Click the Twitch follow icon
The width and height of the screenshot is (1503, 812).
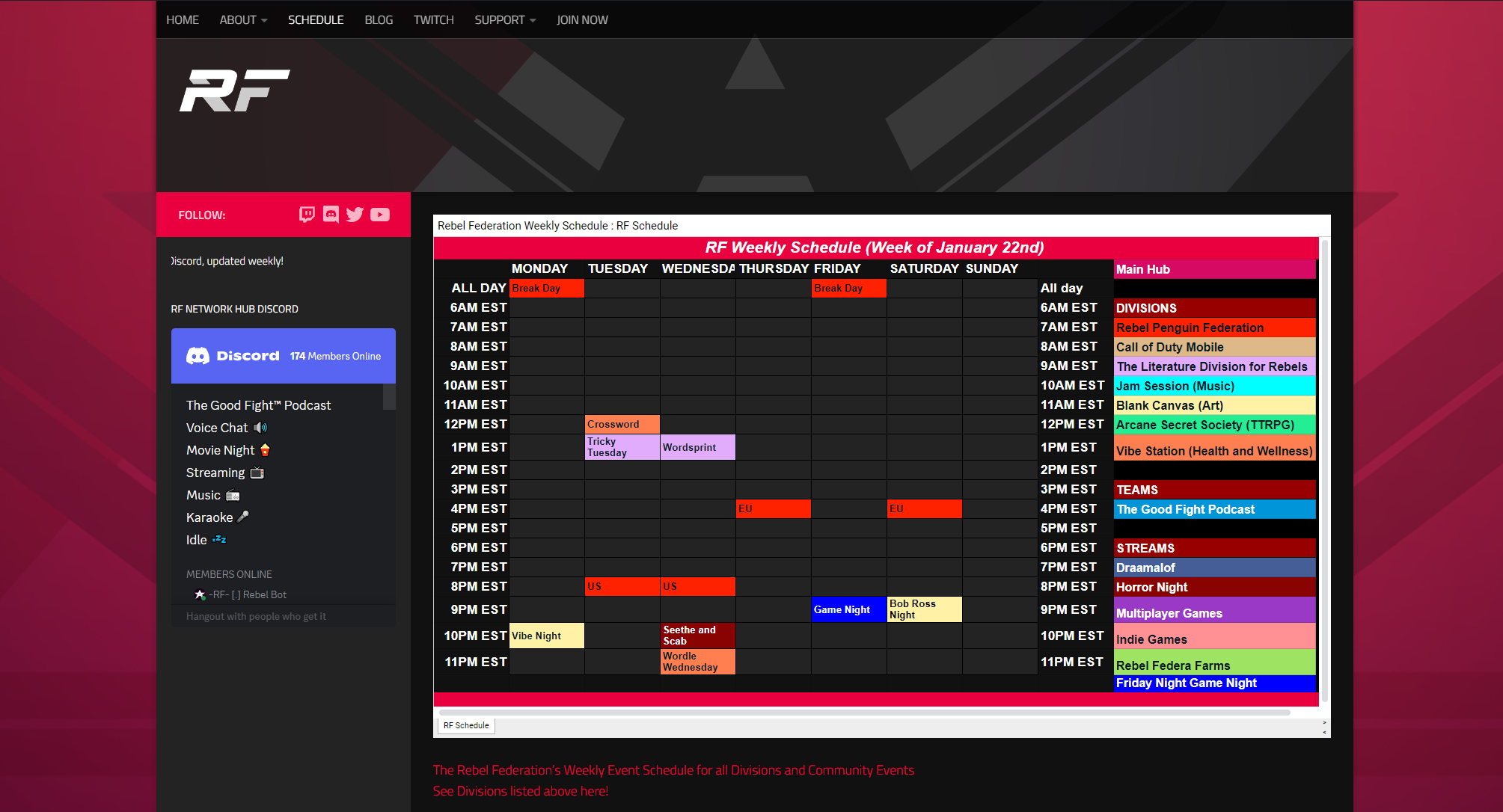[307, 215]
